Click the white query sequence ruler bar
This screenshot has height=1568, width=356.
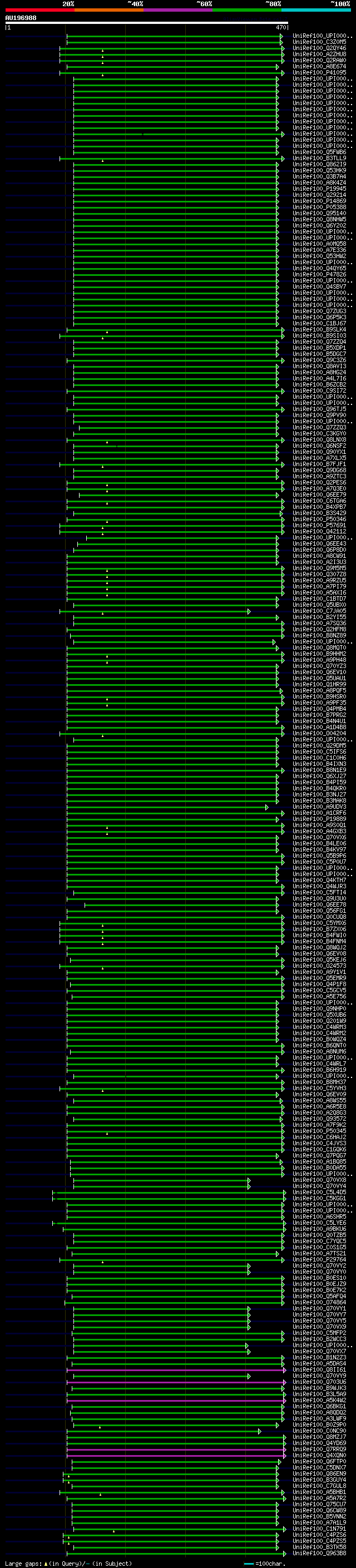pyautogui.click(x=147, y=22)
